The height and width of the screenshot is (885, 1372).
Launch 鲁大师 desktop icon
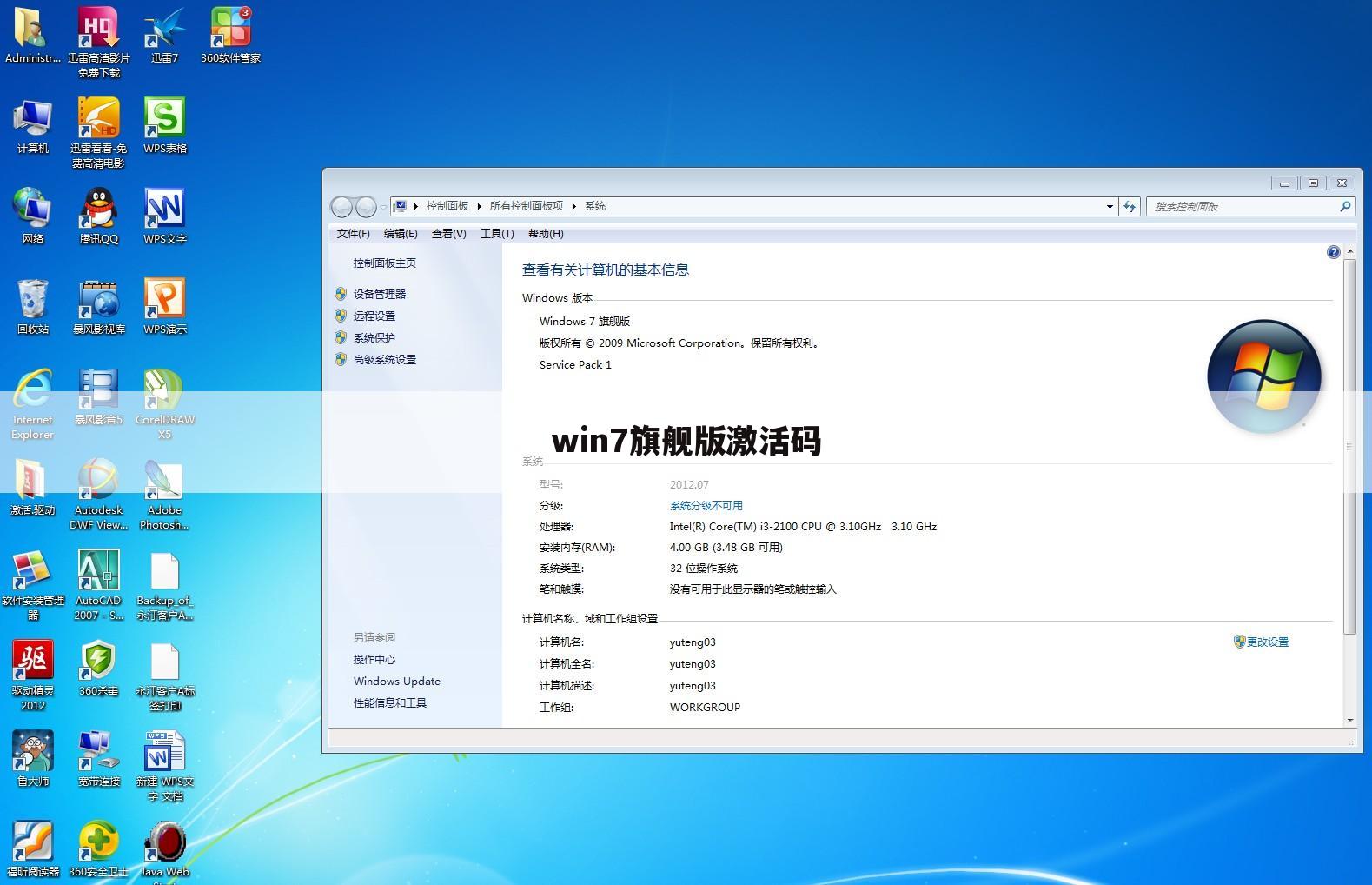32,758
